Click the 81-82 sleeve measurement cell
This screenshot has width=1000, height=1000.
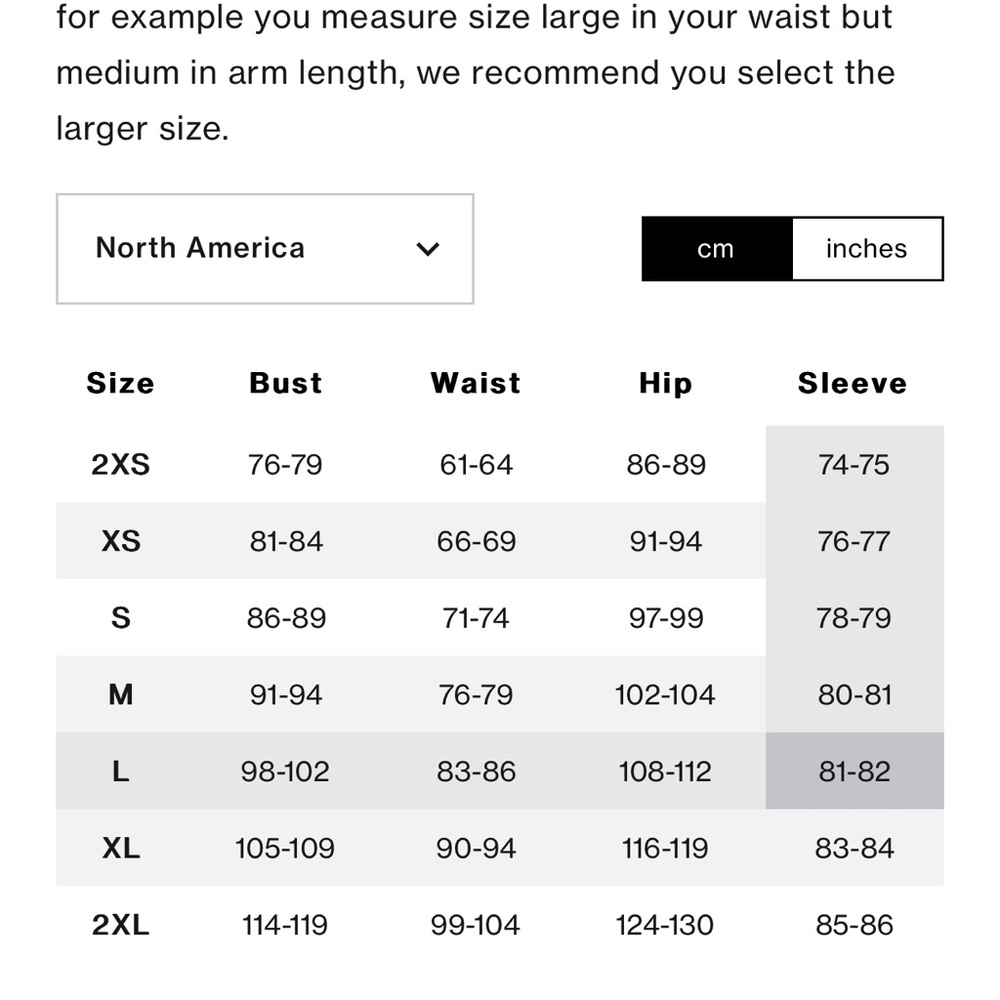click(x=855, y=771)
